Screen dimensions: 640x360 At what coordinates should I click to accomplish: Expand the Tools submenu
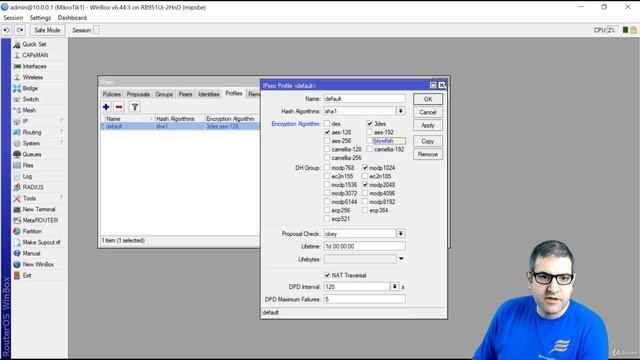pos(29,198)
